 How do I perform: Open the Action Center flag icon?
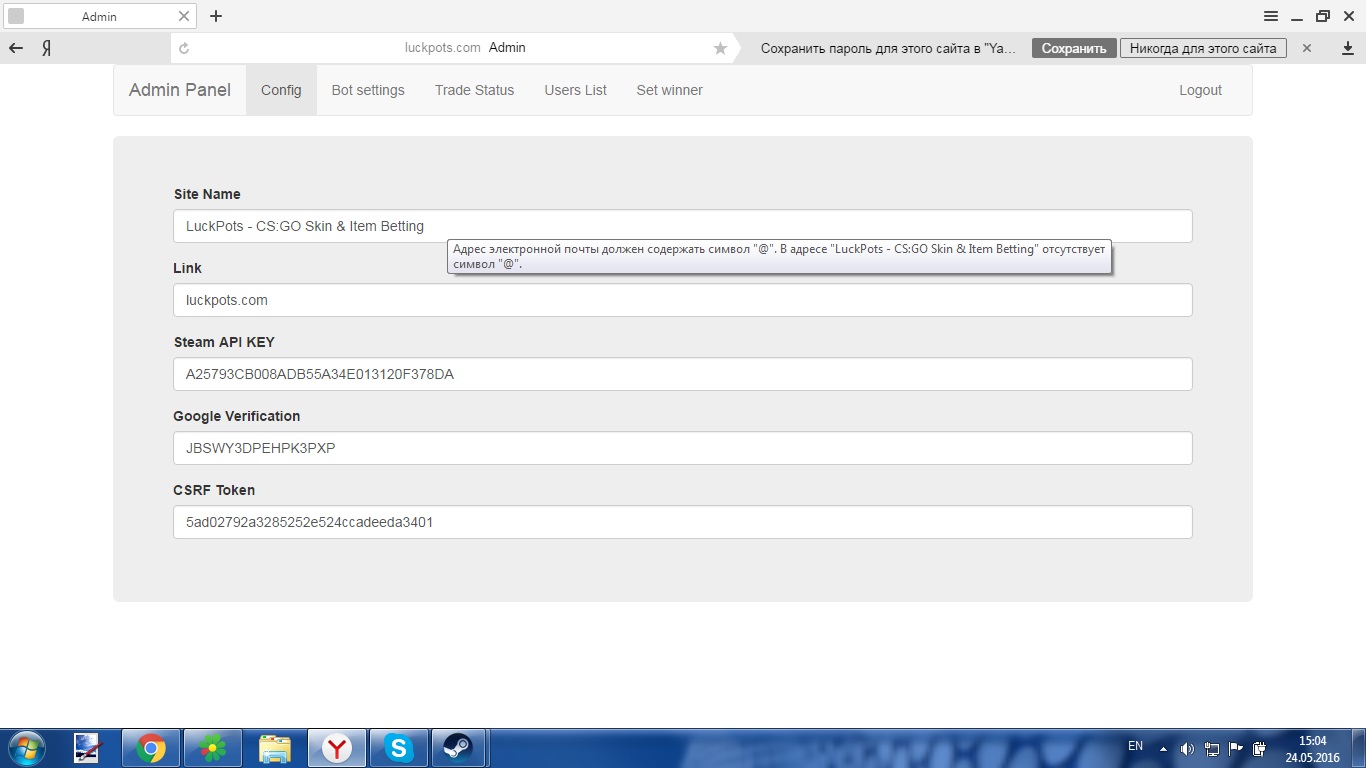1235,749
